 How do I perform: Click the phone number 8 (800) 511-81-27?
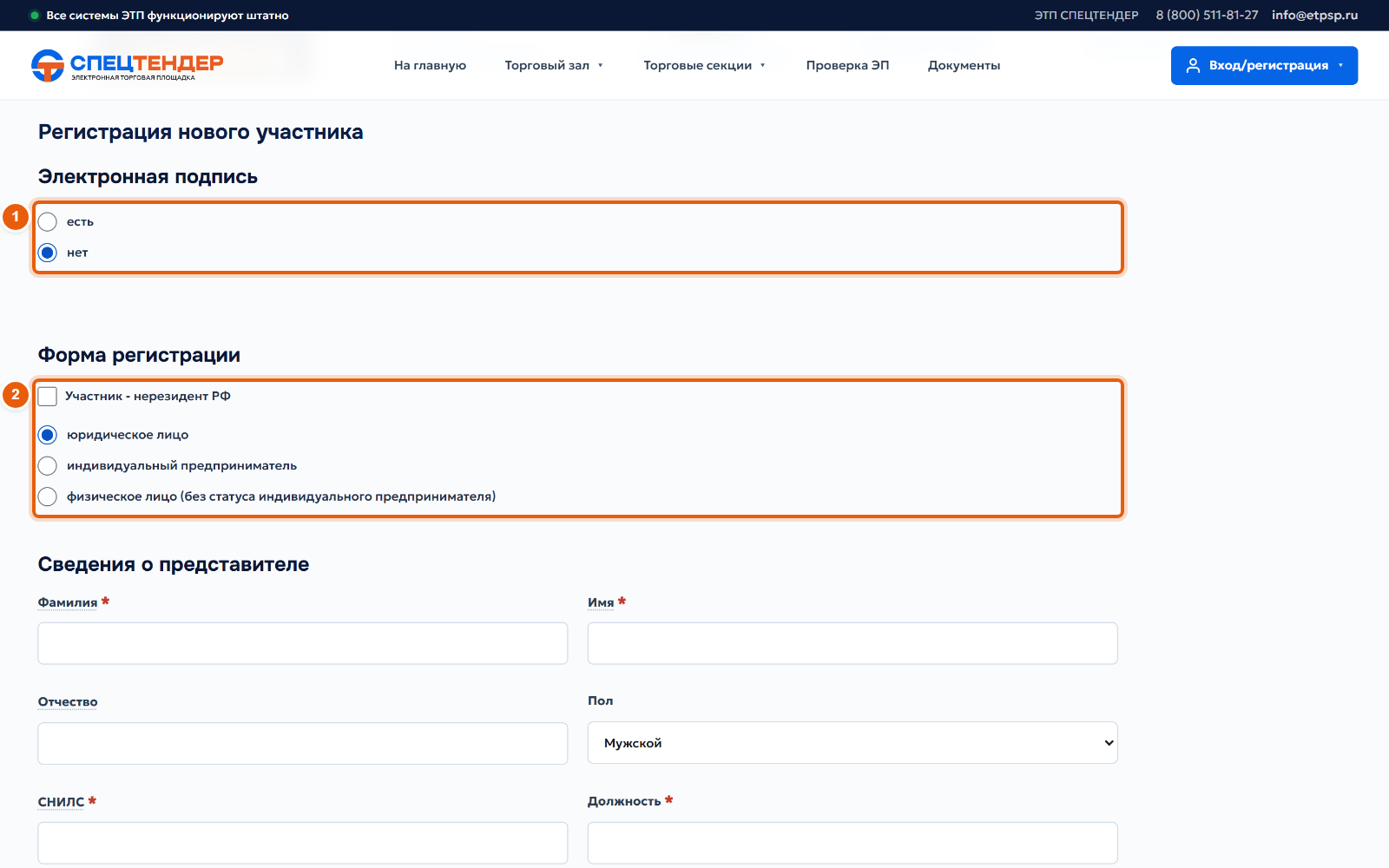click(x=1207, y=16)
